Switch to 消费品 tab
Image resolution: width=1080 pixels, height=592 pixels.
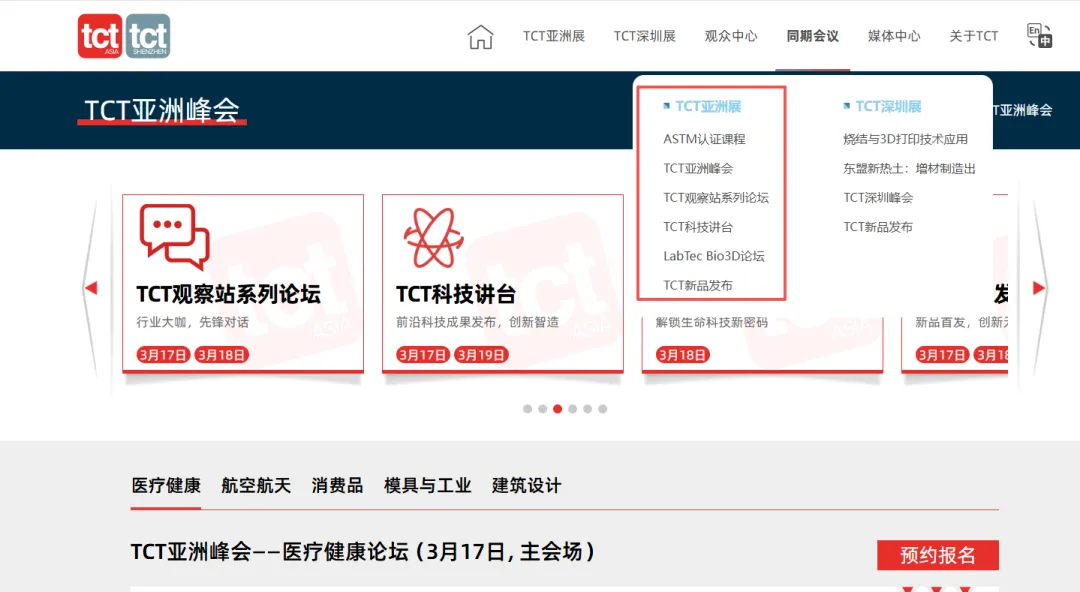[x=337, y=486]
